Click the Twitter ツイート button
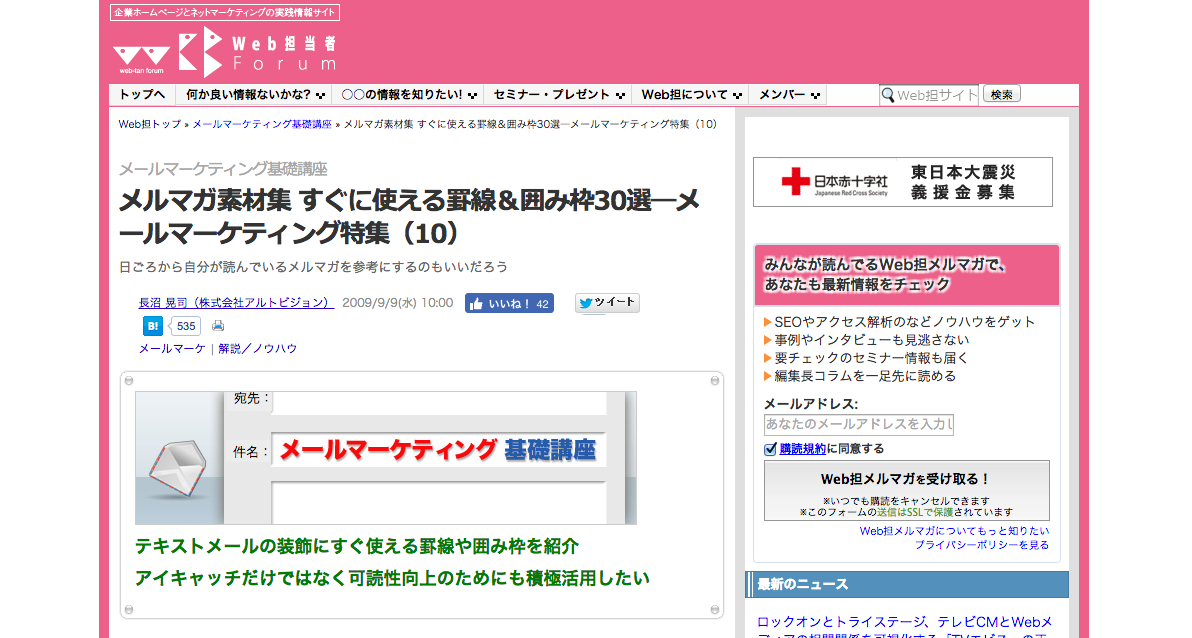This screenshot has width=1192, height=638. point(607,303)
